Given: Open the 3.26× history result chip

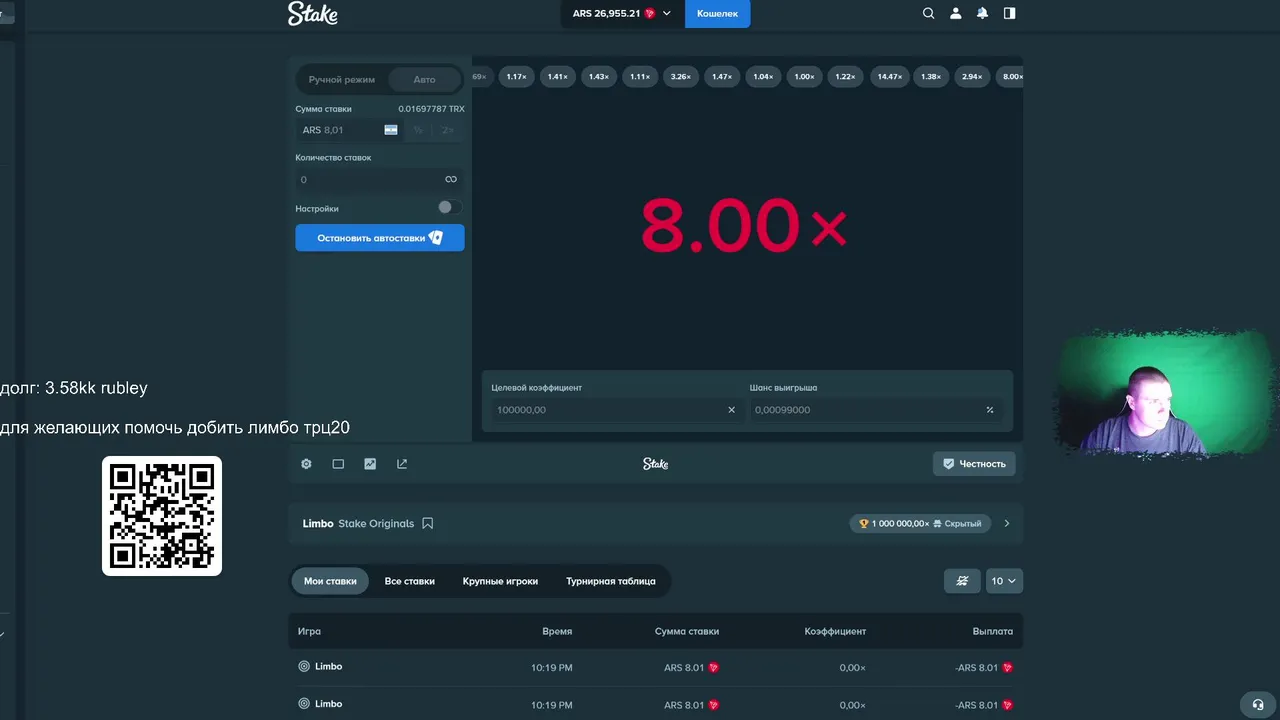Looking at the screenshot, I should coord(681,77).
